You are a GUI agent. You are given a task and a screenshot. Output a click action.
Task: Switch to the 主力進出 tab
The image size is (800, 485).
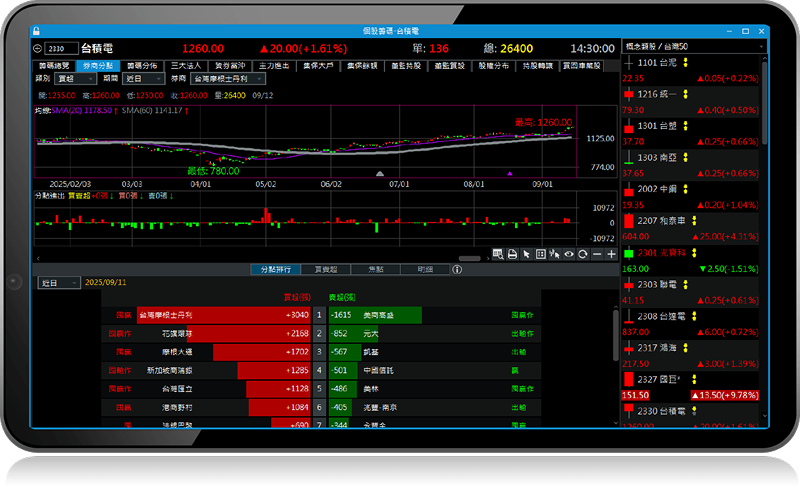[274, 66]
